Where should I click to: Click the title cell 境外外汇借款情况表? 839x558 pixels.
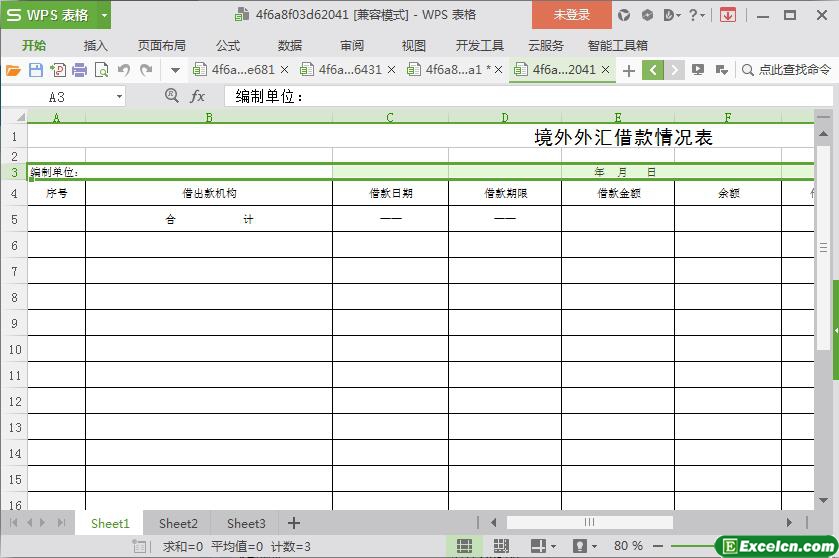(623, 137)
